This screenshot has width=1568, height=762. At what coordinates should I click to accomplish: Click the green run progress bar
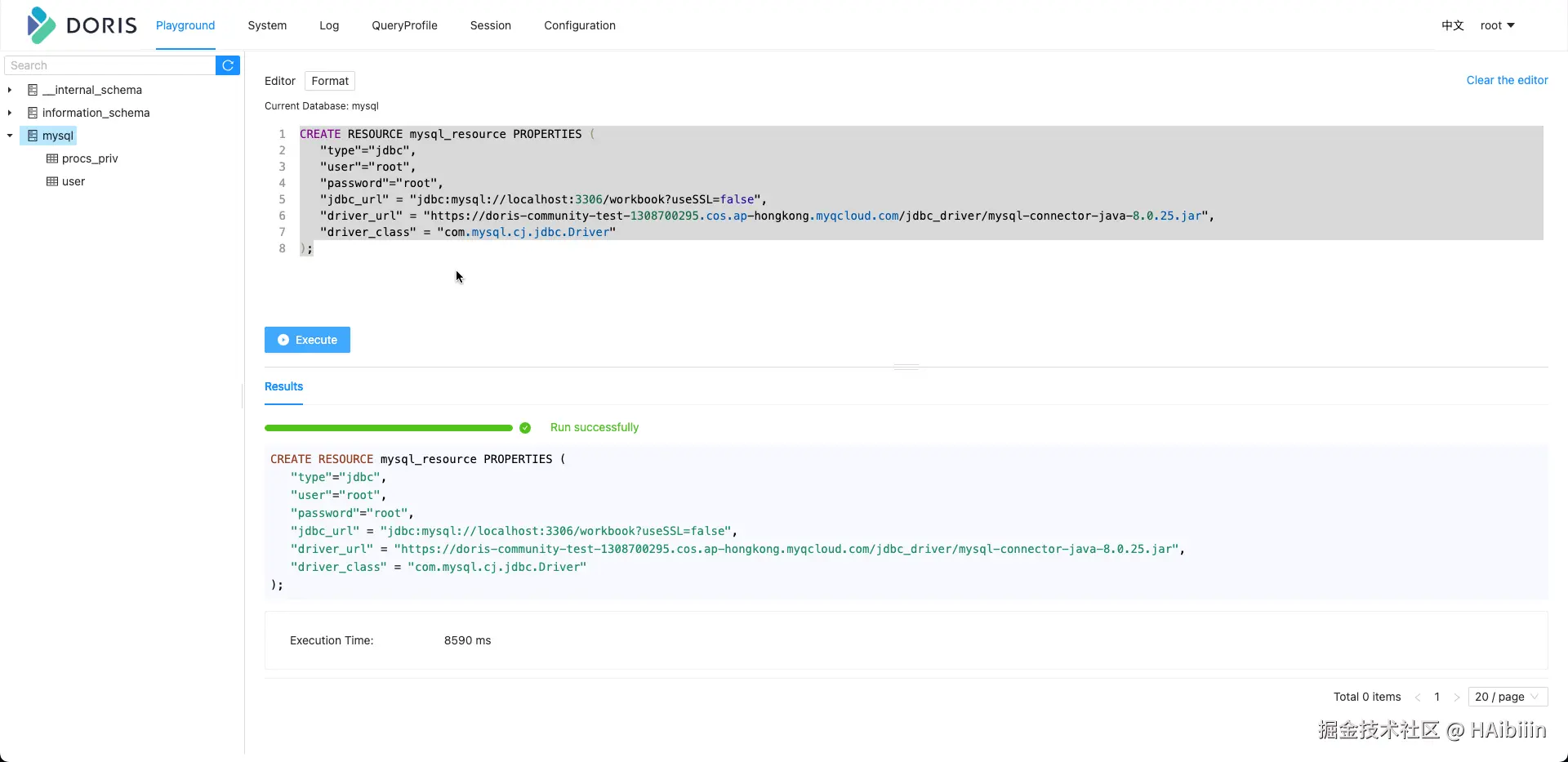[x=388, y=427]
